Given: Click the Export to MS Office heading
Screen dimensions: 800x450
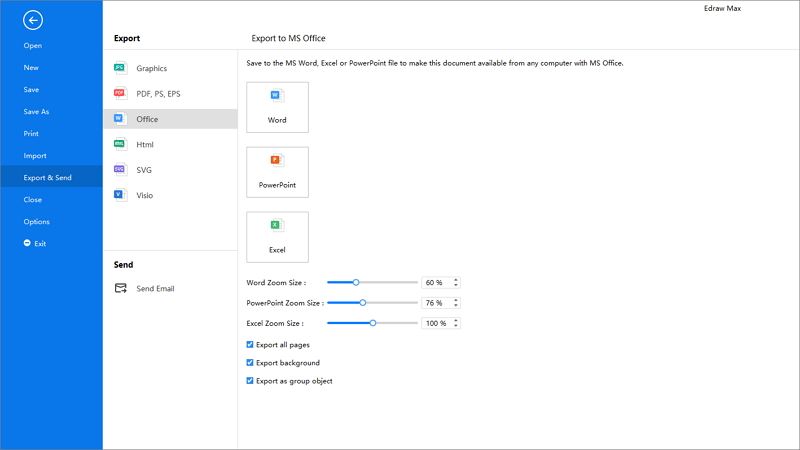Looking at the screenshot, I should (288, 38).
